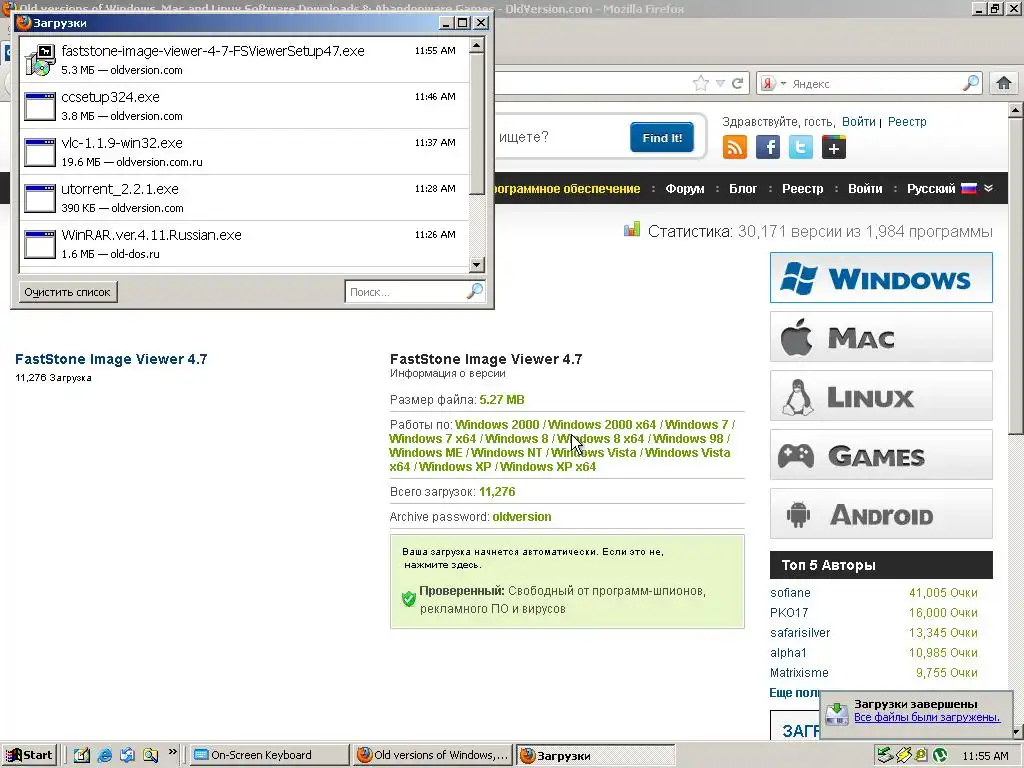
Task: Click Войти in the black menu bar
Action: pos(865,189)
